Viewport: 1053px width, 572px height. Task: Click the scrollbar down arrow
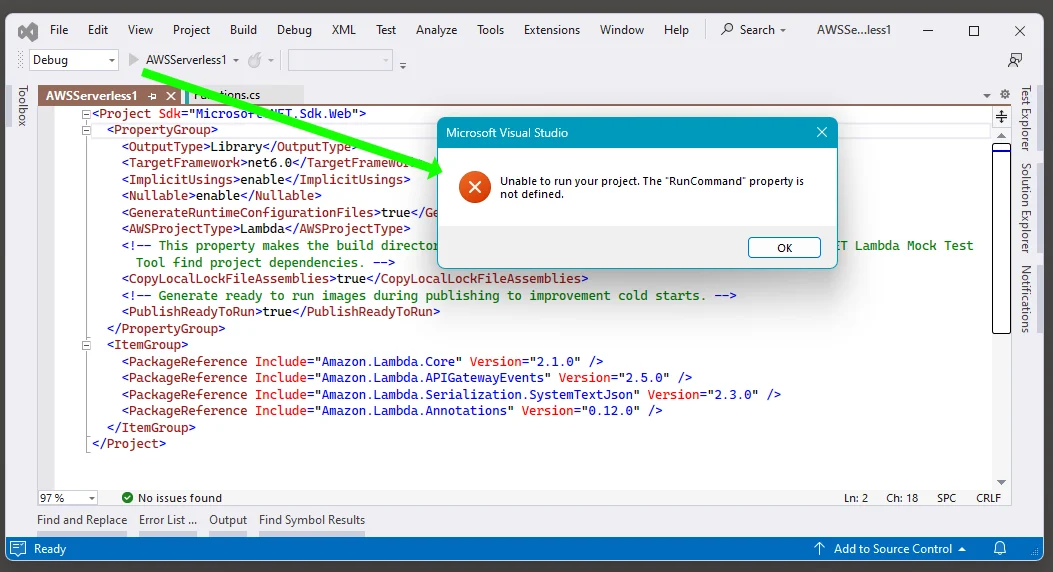pyautogui.click(x=1001, y=482)
